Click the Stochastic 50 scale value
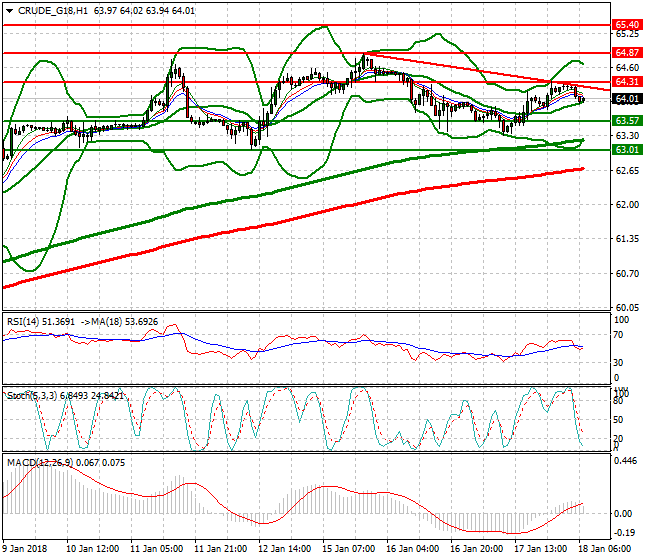Viewport: 650px width, 560px height. [x=618, y=419]
